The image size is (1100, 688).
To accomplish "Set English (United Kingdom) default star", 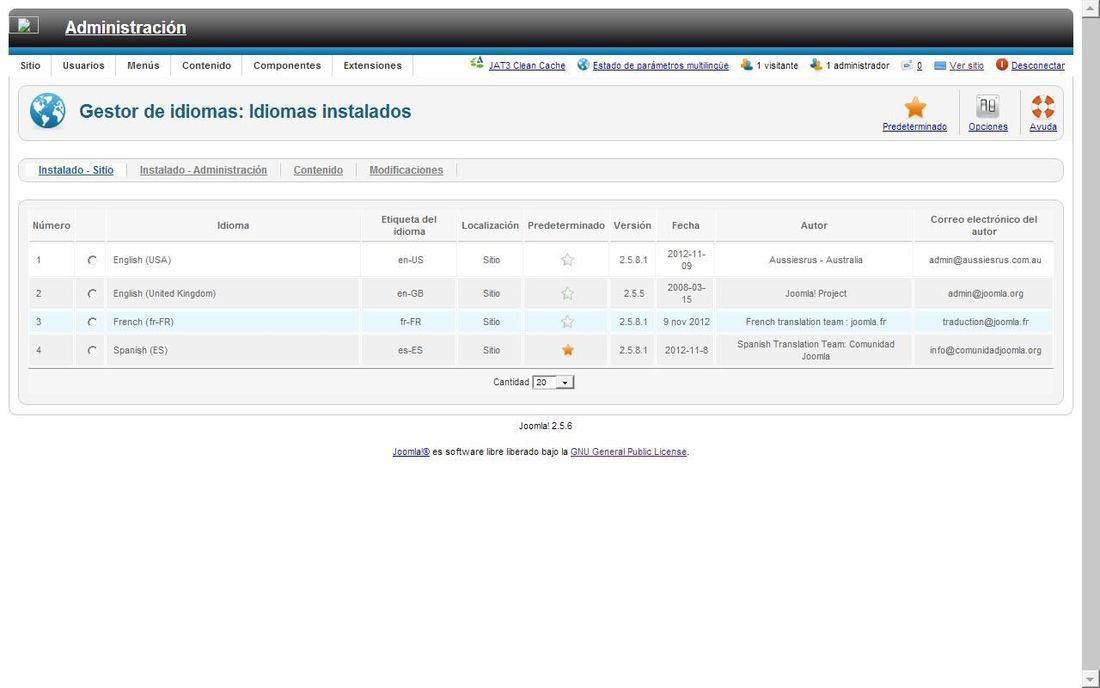I will click(568, 293).
